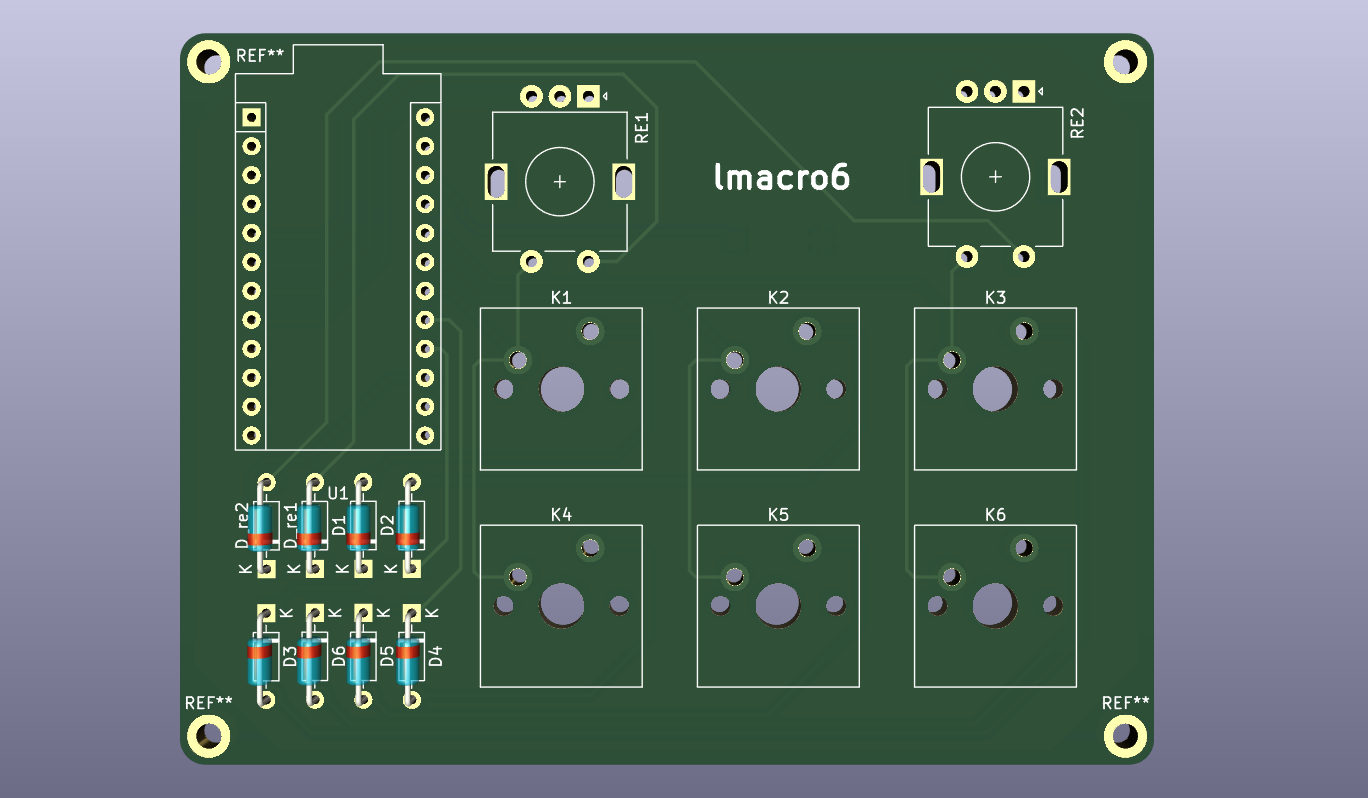Screen dimensions: 1368x798
Task: Click the RE1 rotary encoder center circle
Action: 560,182
